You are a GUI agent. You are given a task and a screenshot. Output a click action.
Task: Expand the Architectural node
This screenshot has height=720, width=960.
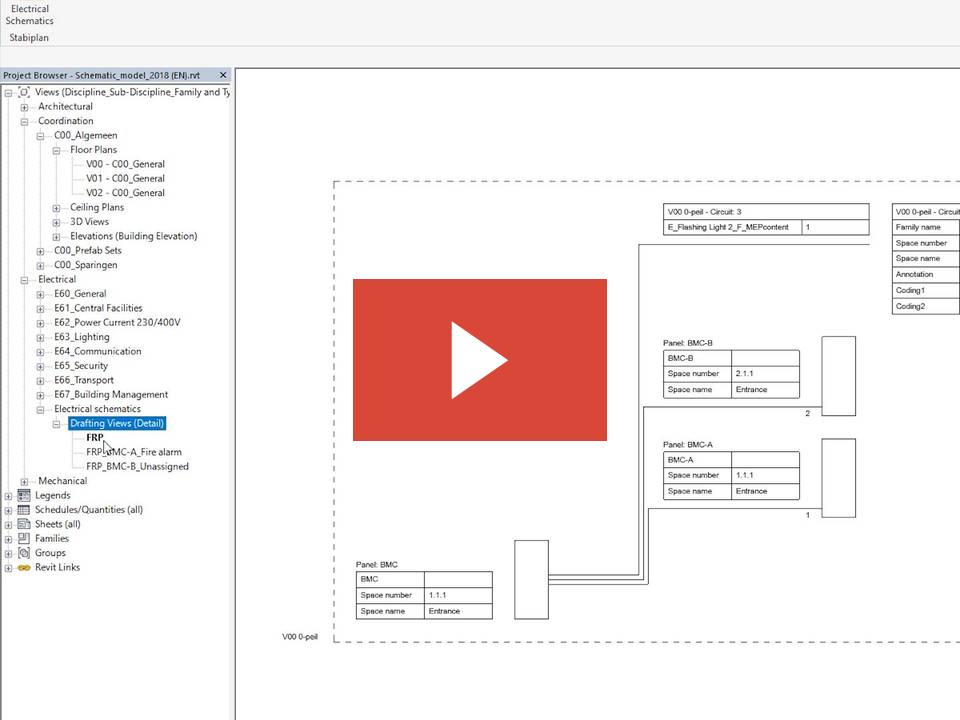(24, 107)
